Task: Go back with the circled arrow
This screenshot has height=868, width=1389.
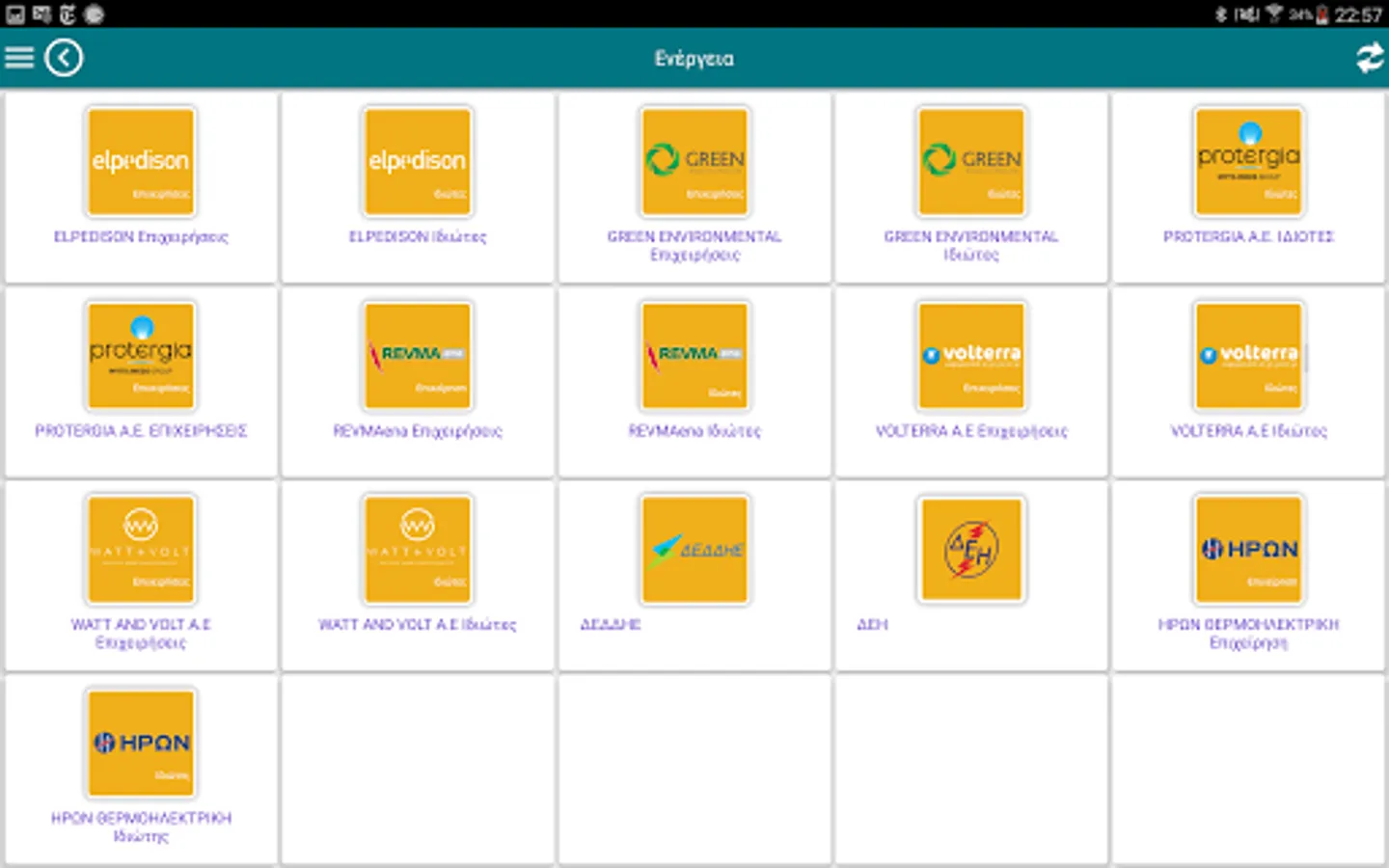Action: [64, 58]
